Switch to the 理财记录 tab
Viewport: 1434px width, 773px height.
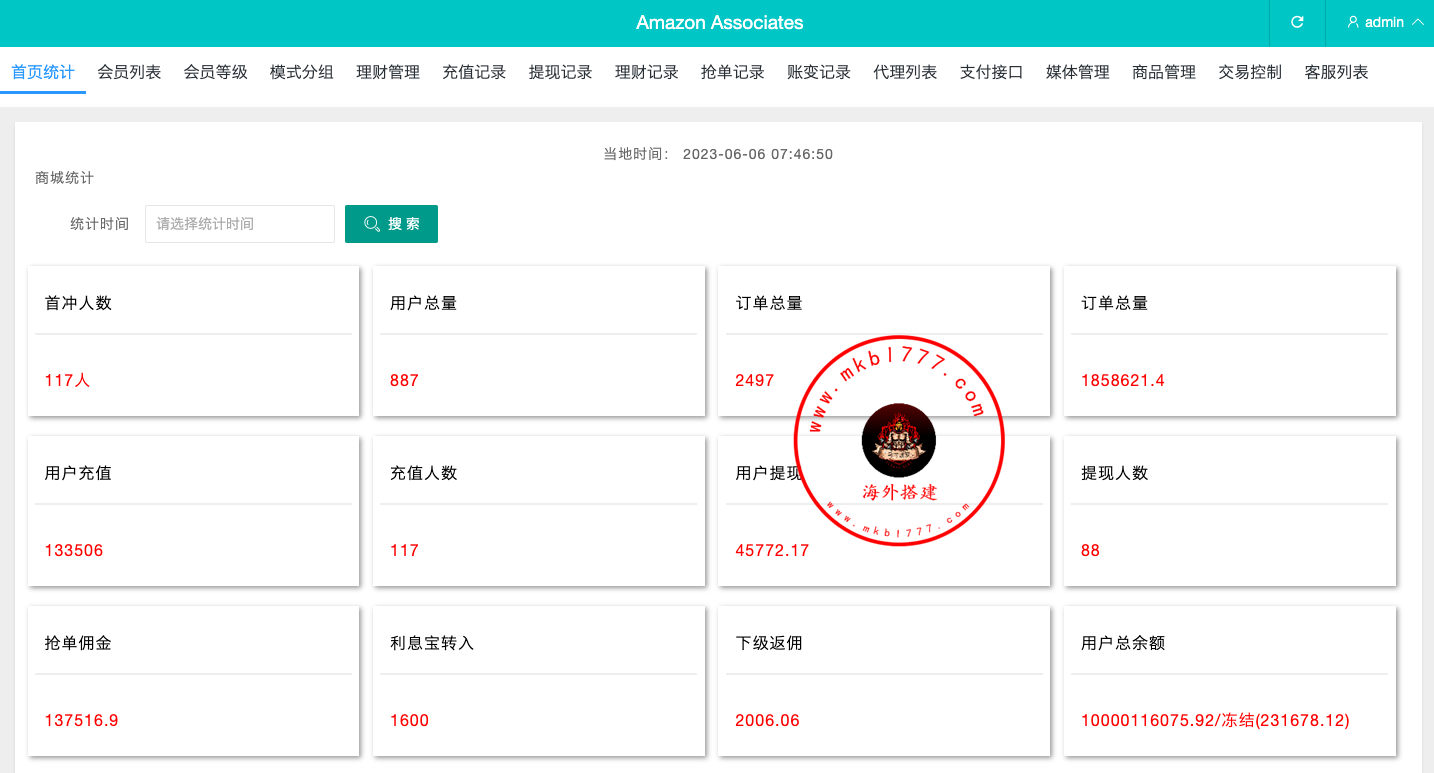(x=647, y=72)
